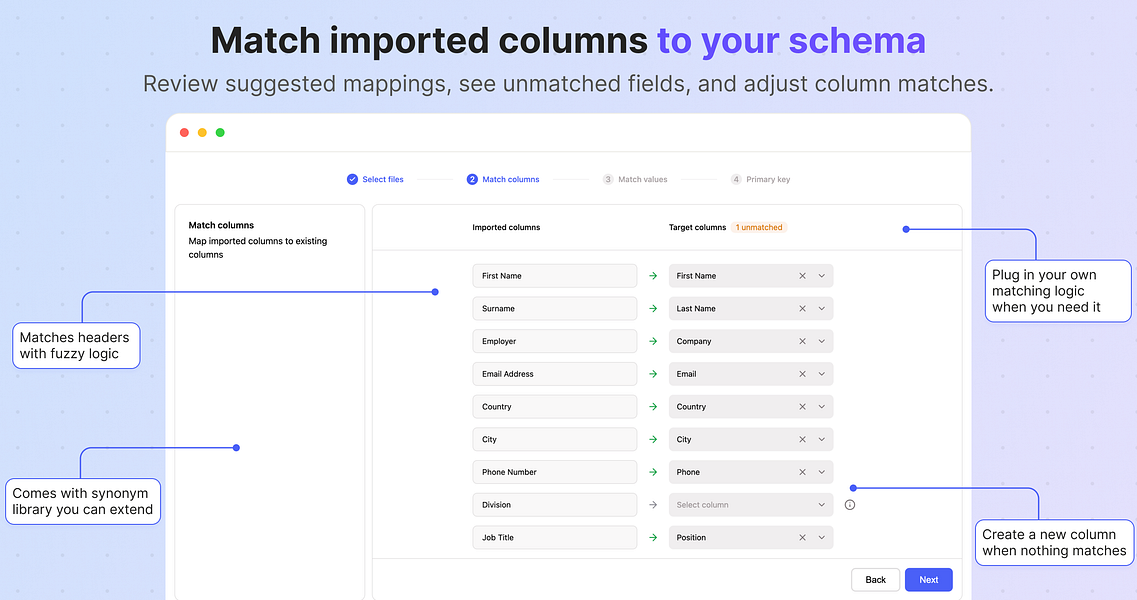Screen dimensions: 1137x600
Task: Expand the Company target dropdown chevron
Action: [822, 341]
